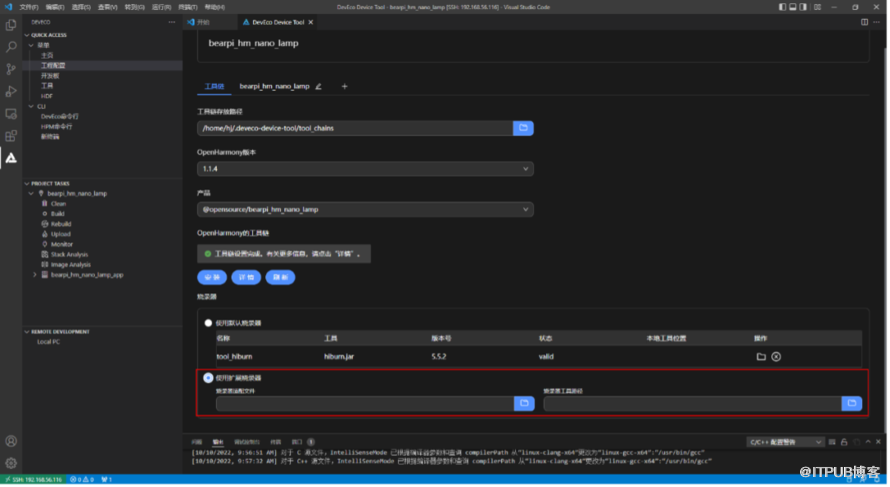The image size is (890, 487).
Task: Open the Explorer view in activity bar
Action: (x=11, y=25)
